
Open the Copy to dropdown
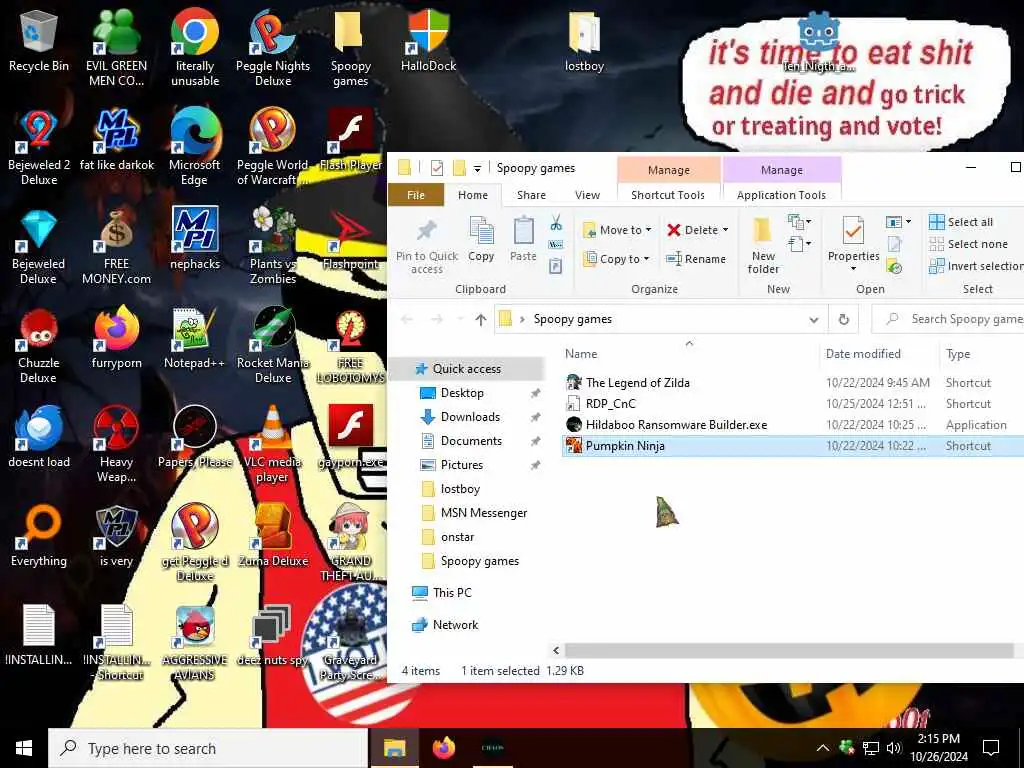(x=617, y=259)
